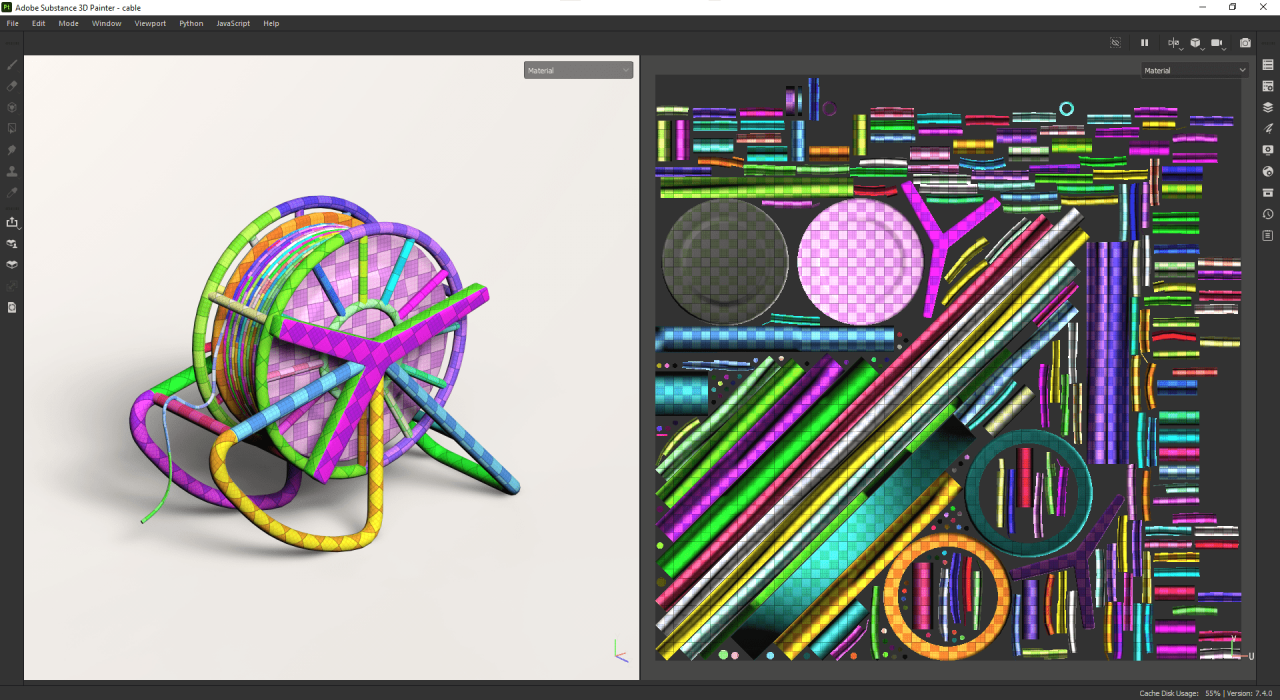The width and height of the screenshot is (1280, 700).
Task: Expand the Symmetry options arrow
Action: tap(1182, 48)
